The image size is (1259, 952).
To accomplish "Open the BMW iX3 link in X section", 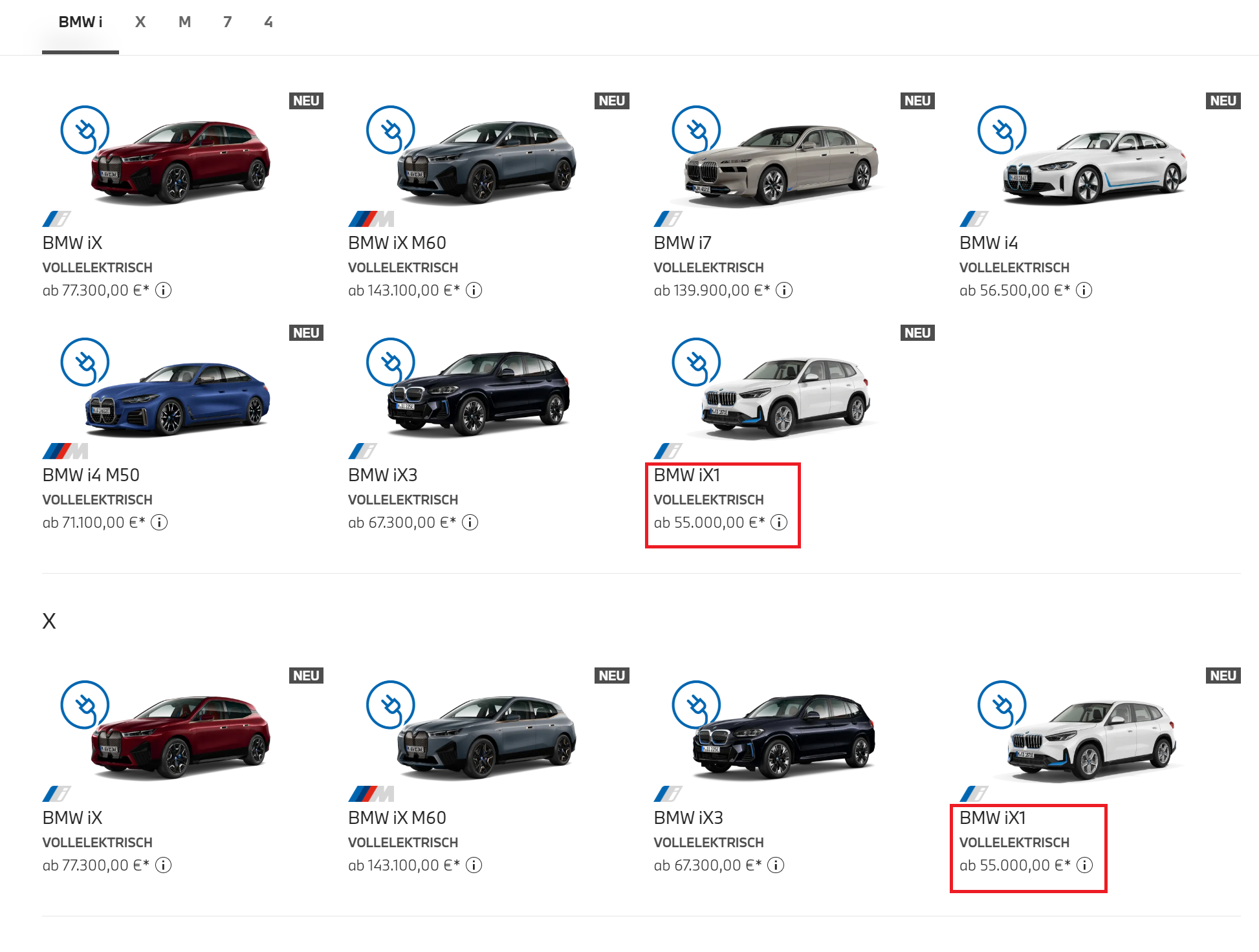I will [x=688, y=818].
